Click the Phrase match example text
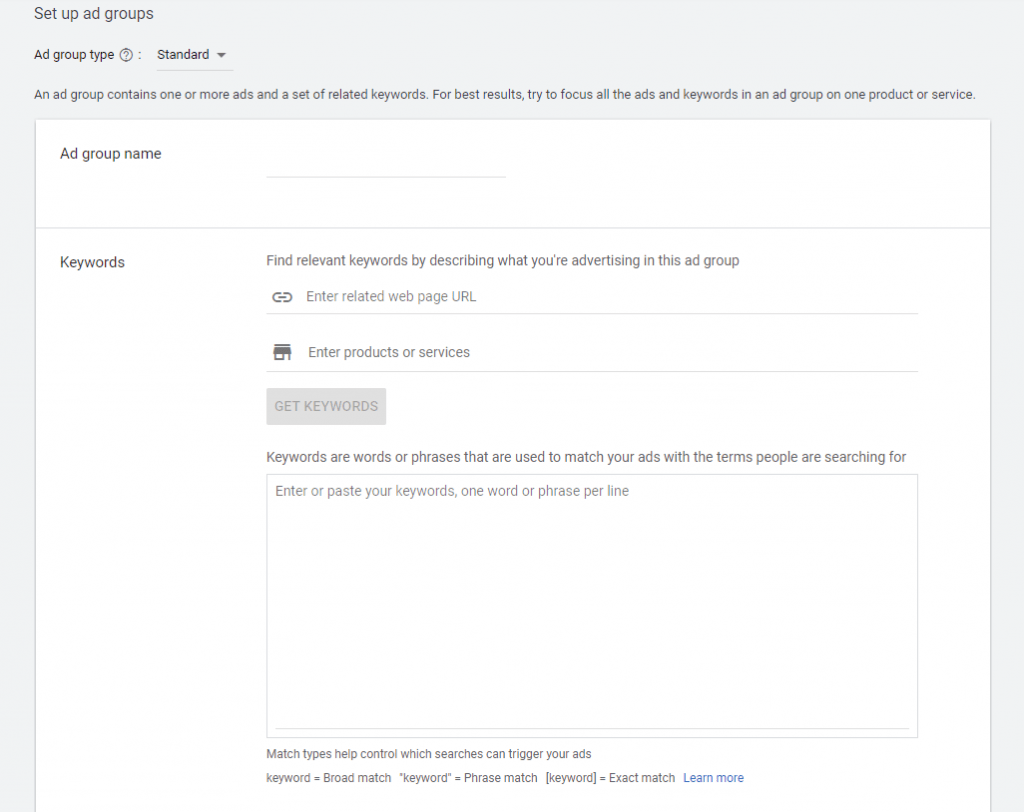The image size is (1024, 812). [467, 778]
